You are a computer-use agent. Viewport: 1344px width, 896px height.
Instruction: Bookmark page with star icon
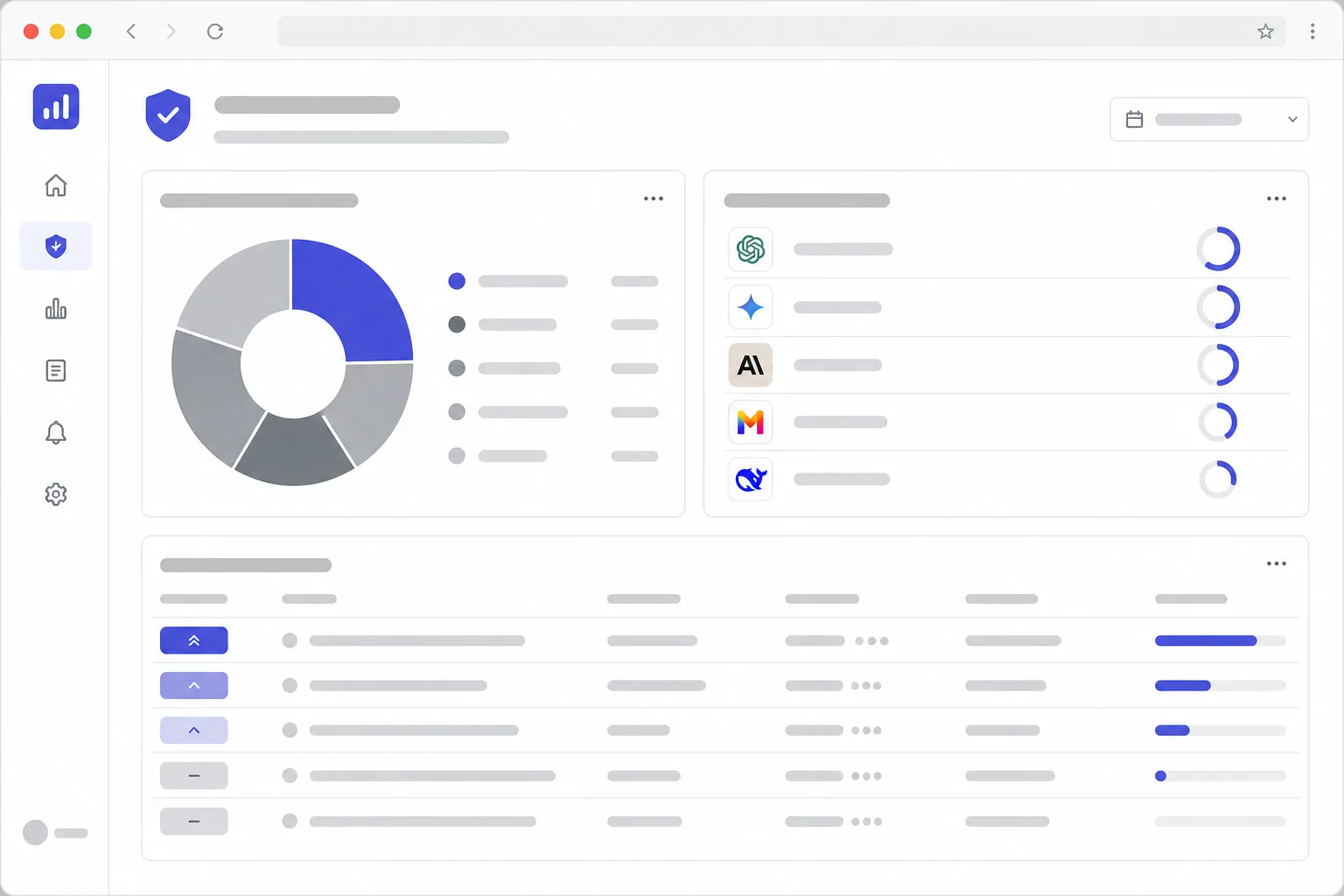1265,31
